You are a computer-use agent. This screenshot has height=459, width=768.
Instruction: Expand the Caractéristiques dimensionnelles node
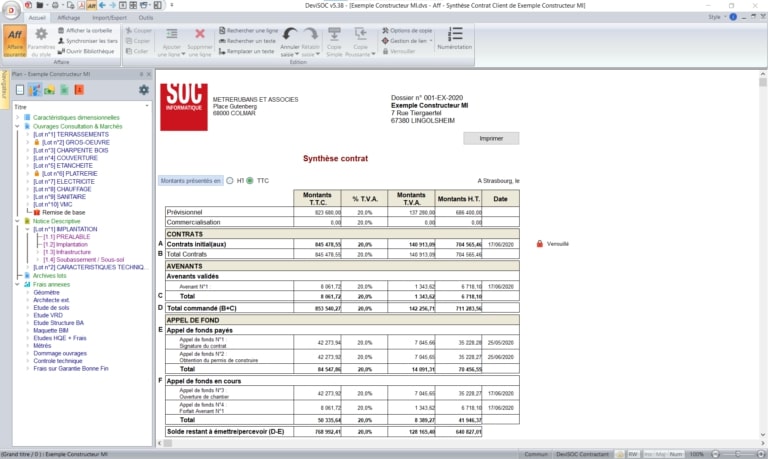pyautogui.click(x=16, y=118)
